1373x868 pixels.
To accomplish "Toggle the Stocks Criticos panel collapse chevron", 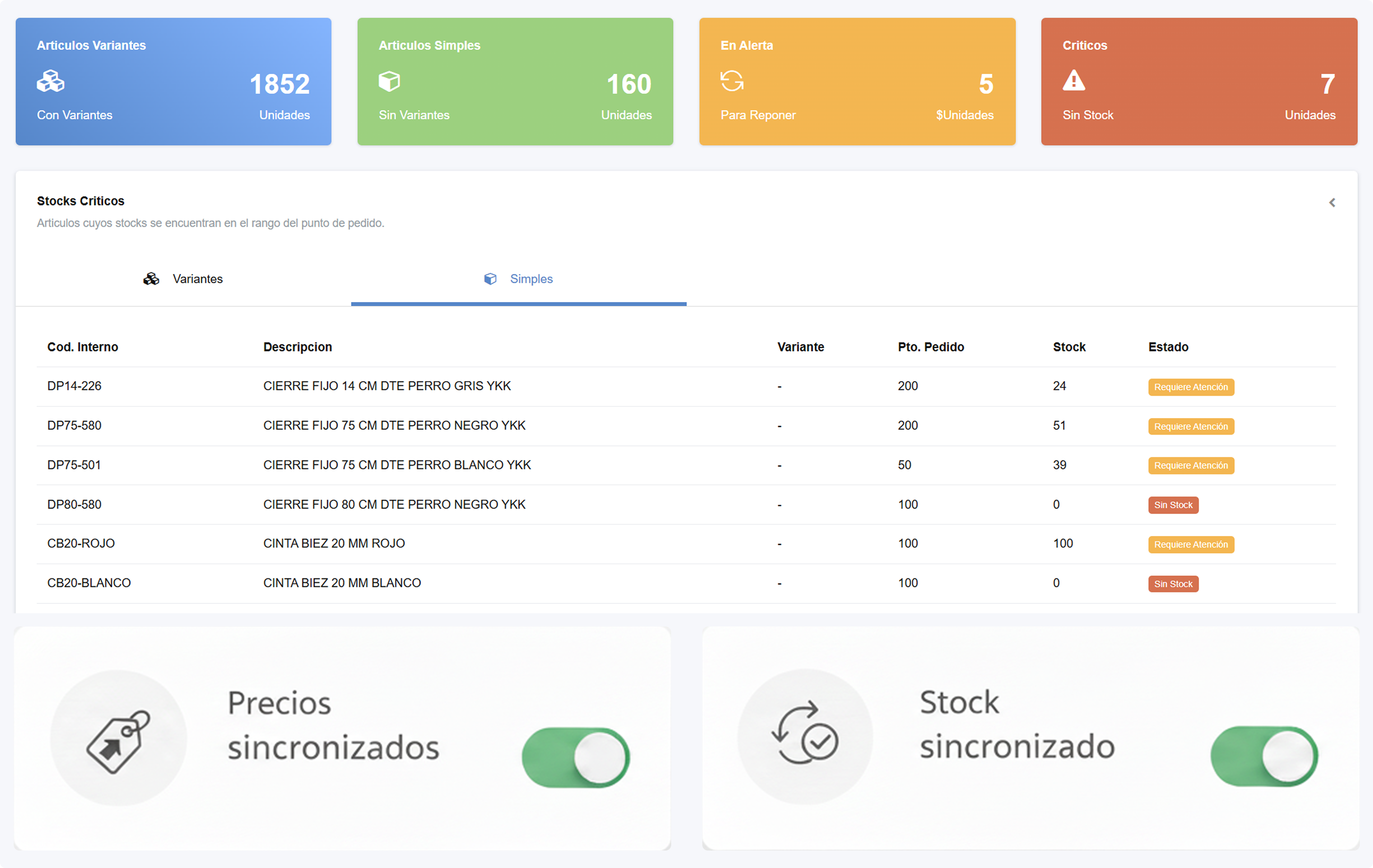I will [x=1332, y=202].
